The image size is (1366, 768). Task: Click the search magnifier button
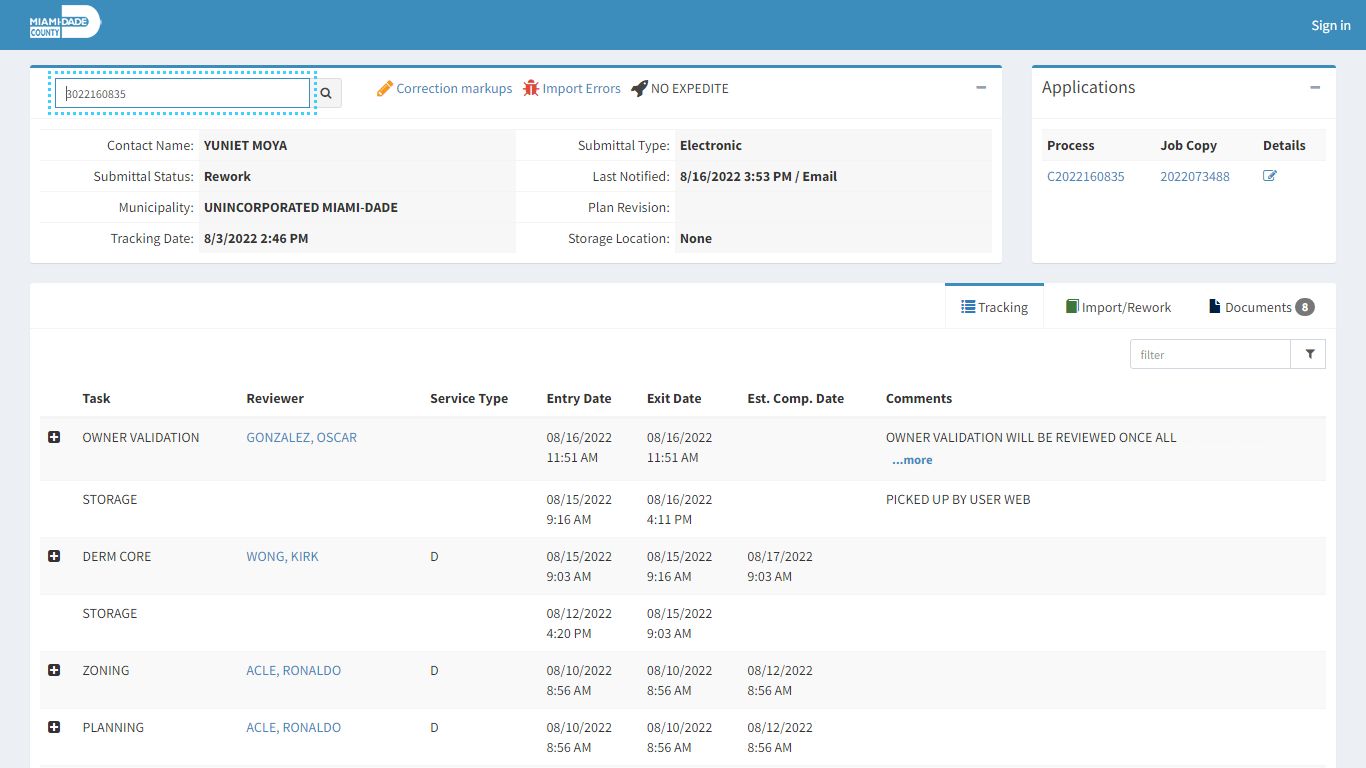point(326,93)
